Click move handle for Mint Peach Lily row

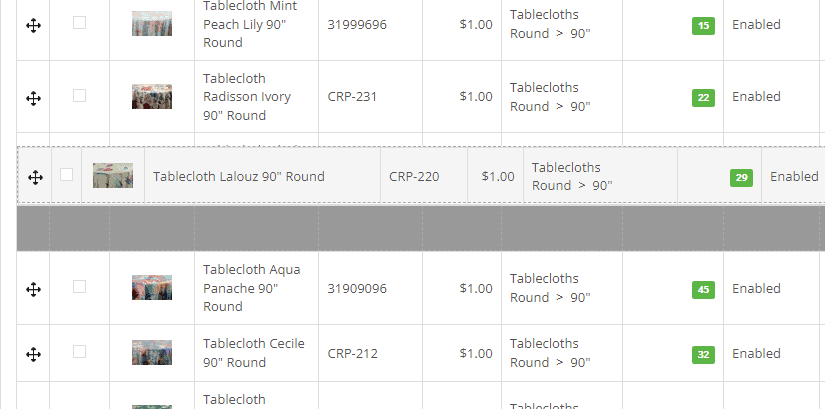pos(33,25)
